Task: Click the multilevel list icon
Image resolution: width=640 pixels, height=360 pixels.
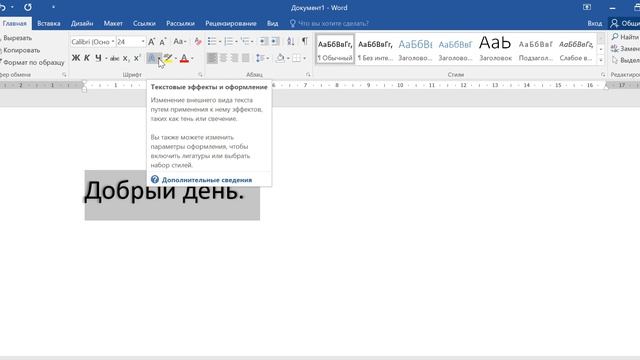Action: [x=245, y=41]
